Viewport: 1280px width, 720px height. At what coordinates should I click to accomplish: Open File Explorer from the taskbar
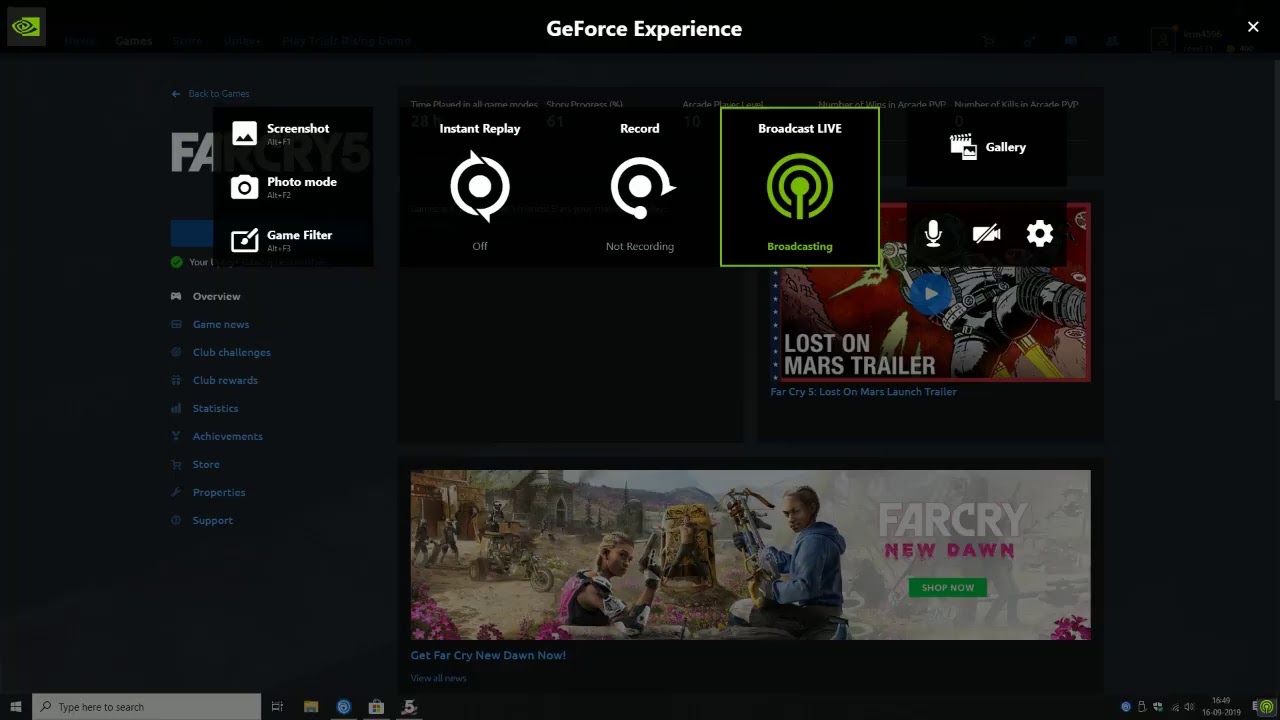tap(311, 707)
